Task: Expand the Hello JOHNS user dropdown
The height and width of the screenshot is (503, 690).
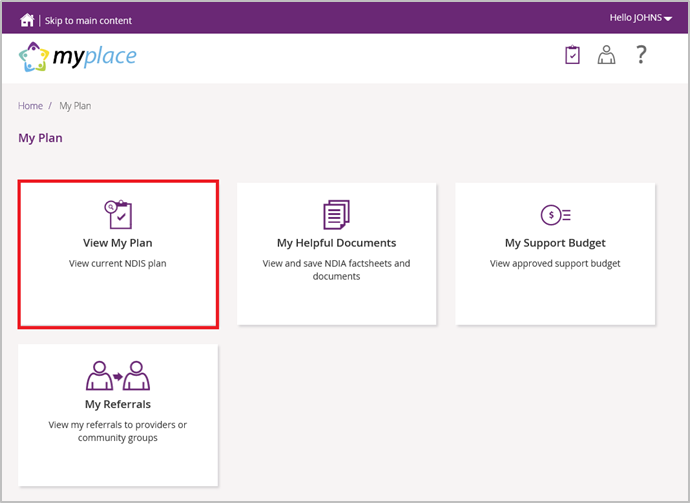Action: click(640, 18)
